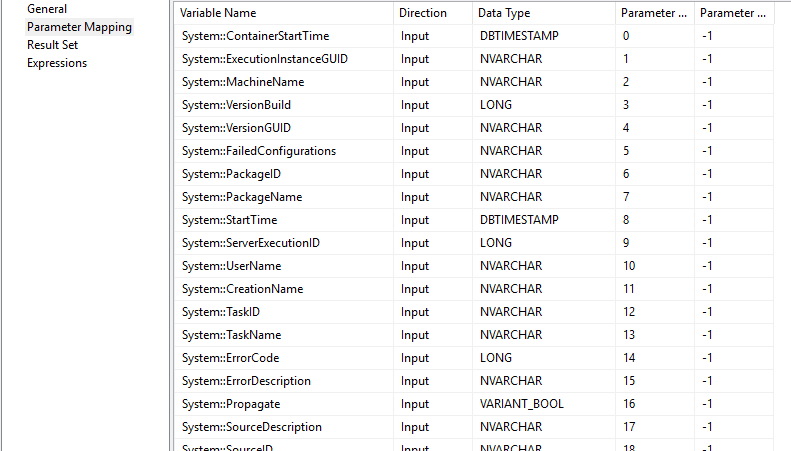The width and height of the screenshot is (791, 451).
Task: Sort by Variable Name column header
Action: coord(284,13)
